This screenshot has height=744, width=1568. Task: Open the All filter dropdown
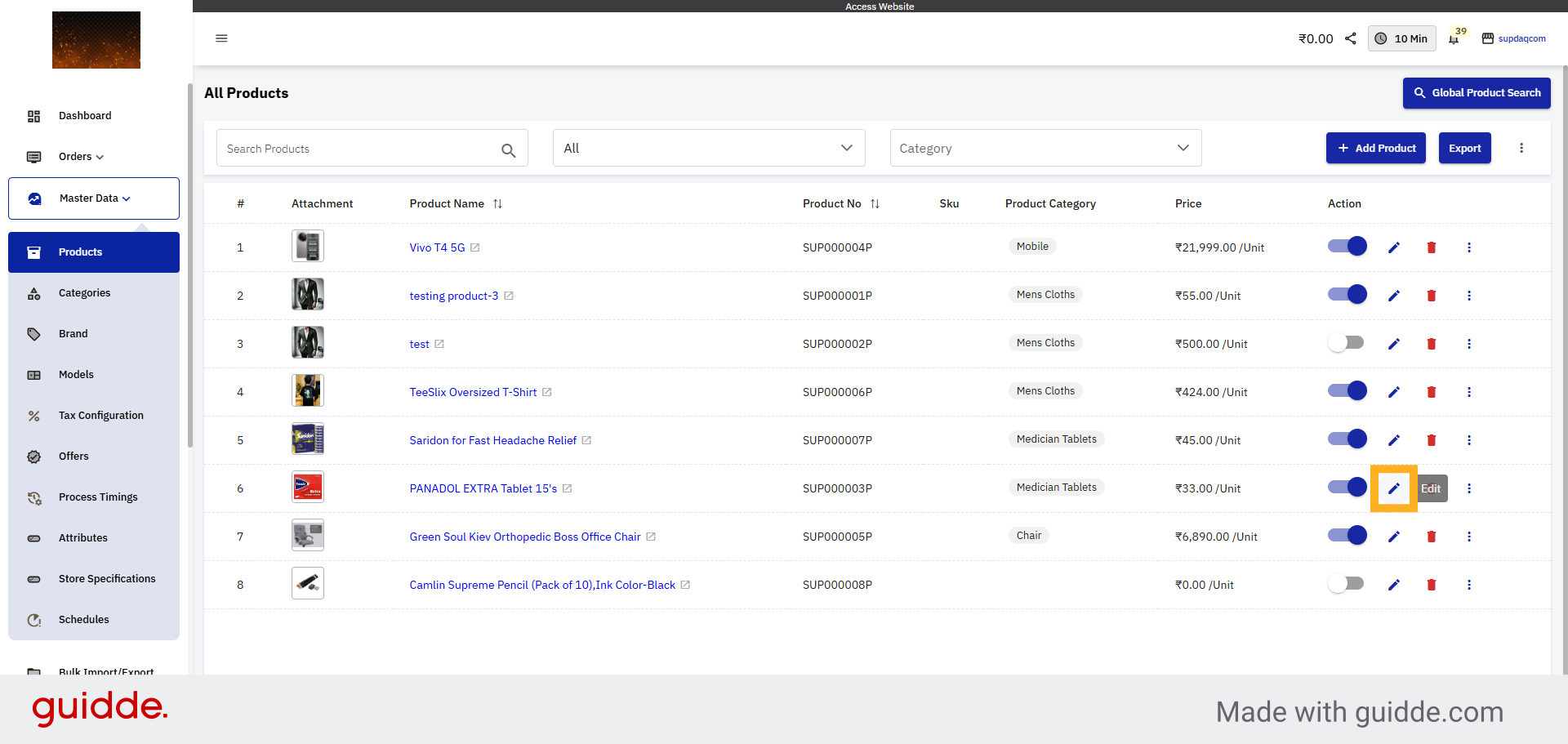click(x=708, y=148)
